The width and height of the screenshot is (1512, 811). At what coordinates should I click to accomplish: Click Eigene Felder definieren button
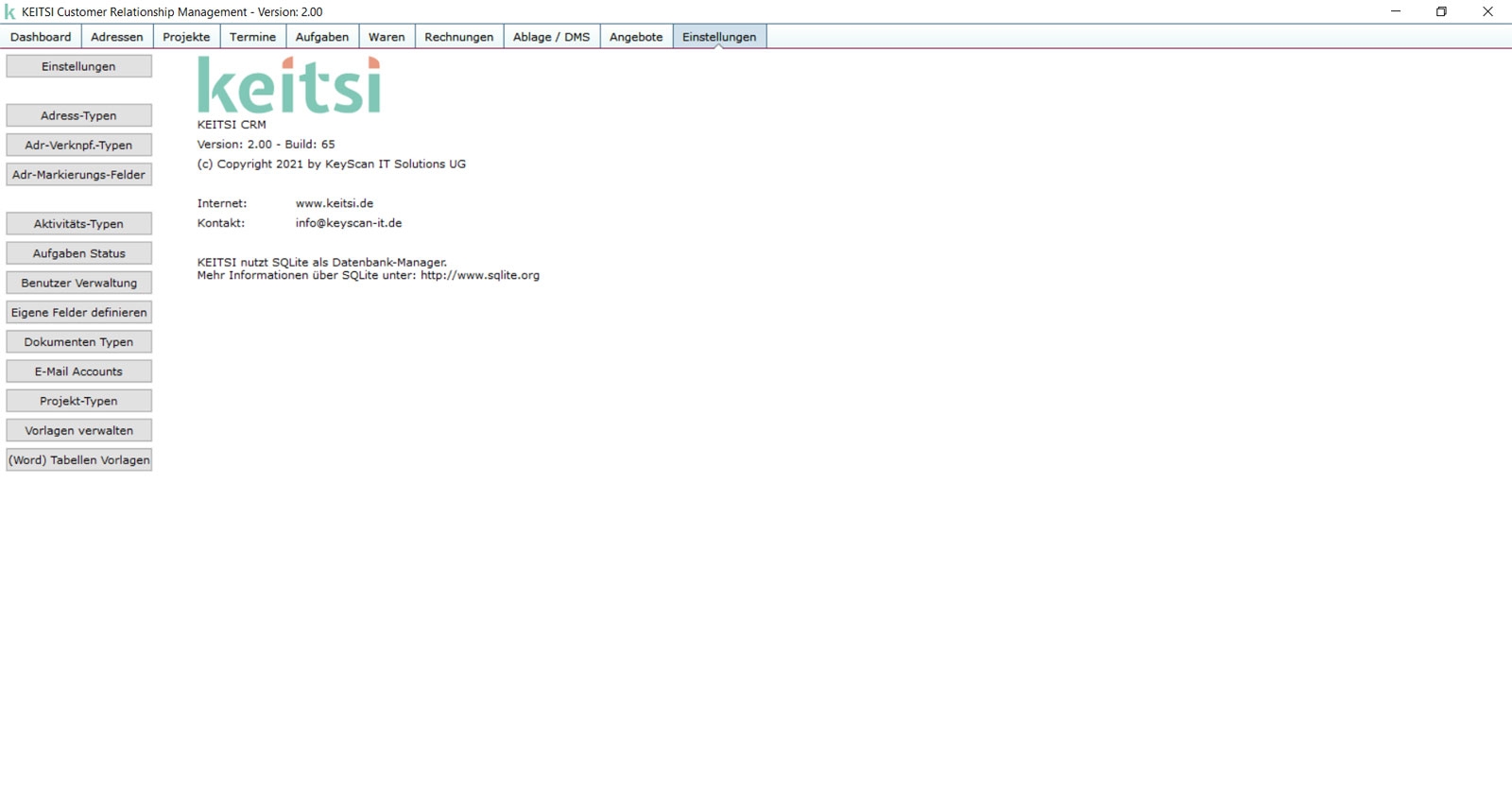(x=78, y=312)
